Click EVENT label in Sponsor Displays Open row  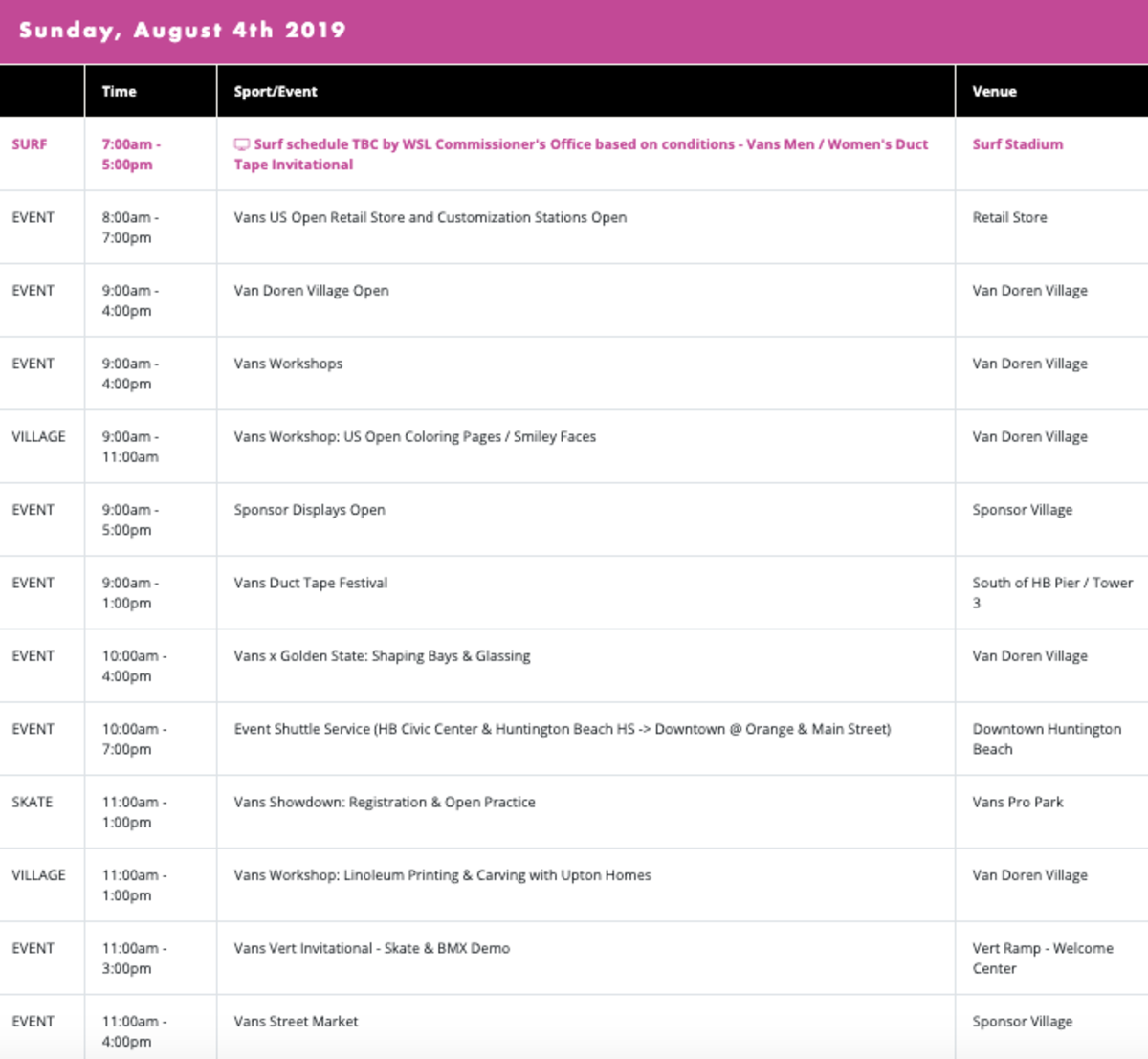(x=33, y=510)
